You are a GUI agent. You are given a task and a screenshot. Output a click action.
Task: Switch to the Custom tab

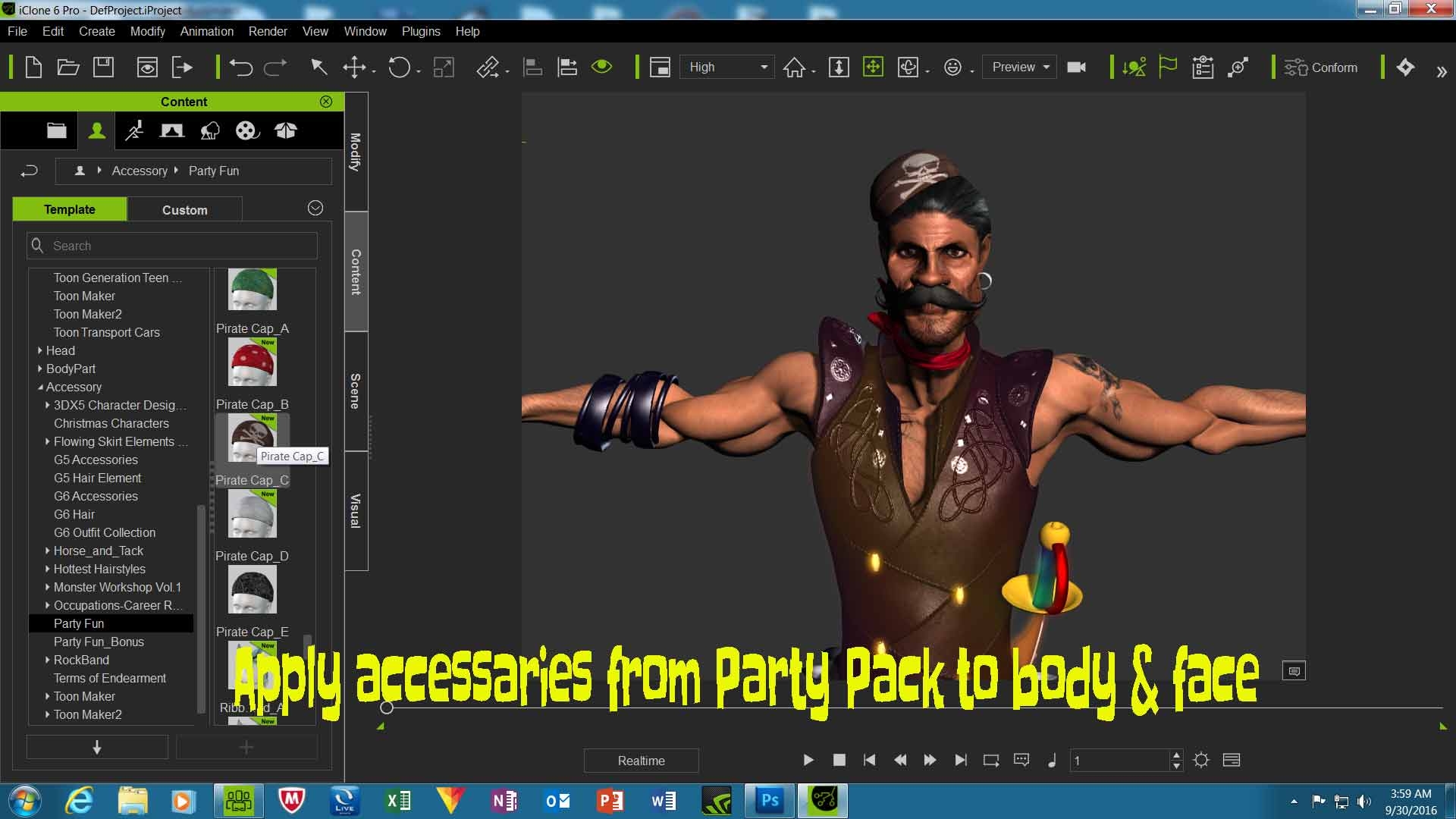[x=184, y=210]
